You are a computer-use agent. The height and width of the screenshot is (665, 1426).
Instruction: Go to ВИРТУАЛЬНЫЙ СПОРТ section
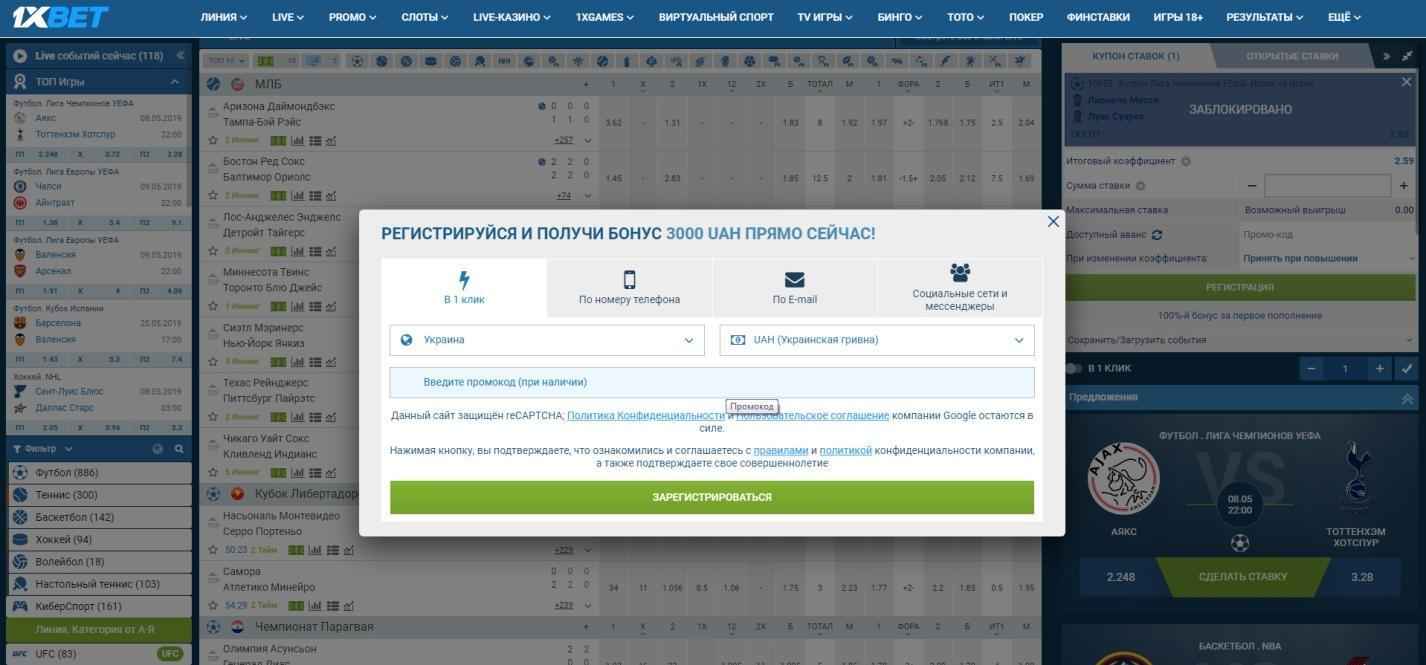716,17
